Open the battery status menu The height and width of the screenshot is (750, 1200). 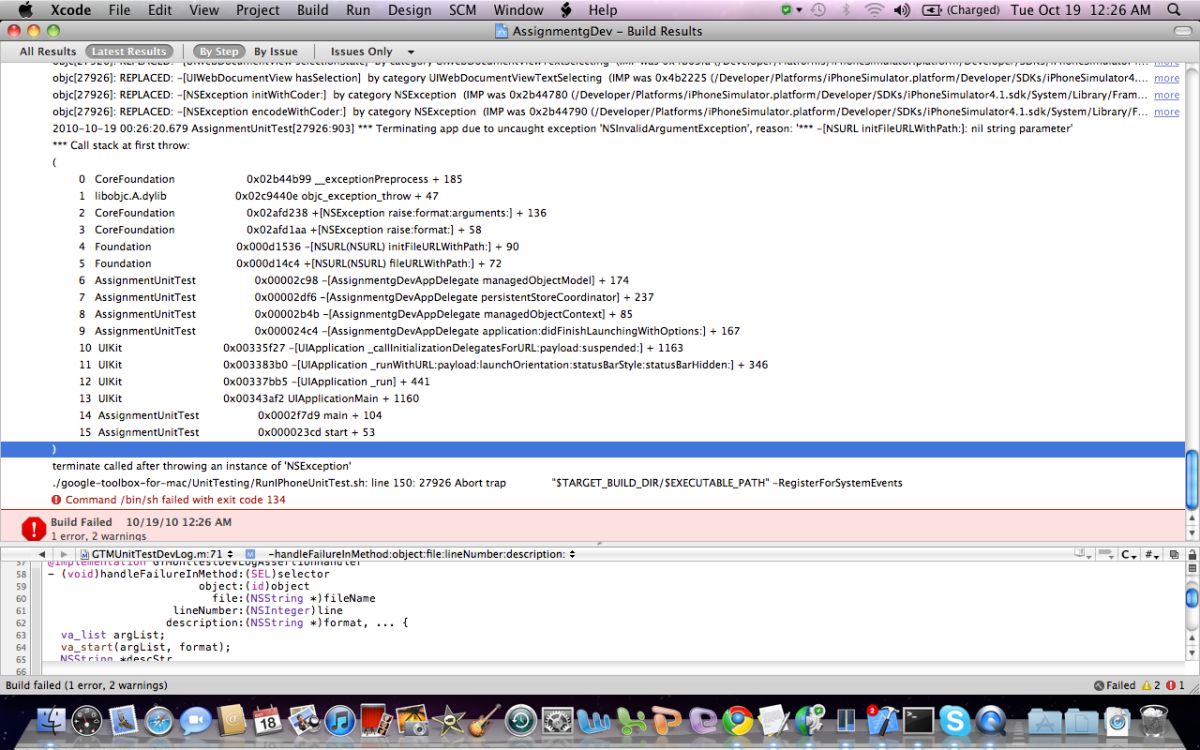tap(960, 10)
